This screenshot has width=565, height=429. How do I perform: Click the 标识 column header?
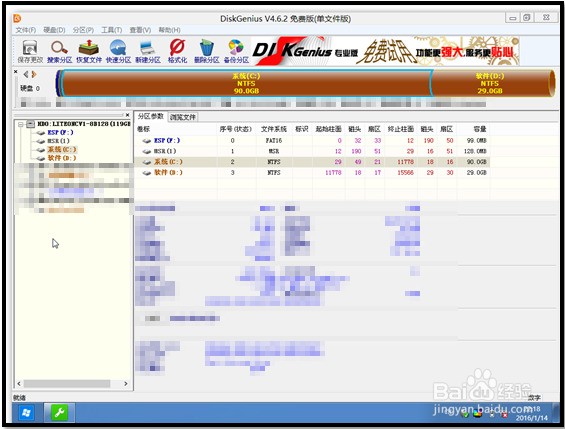302,129
